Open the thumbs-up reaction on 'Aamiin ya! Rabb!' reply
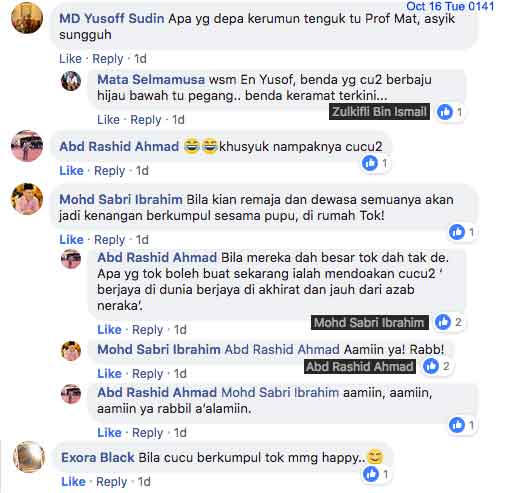513x493 pixels. (x=431, y=366)
